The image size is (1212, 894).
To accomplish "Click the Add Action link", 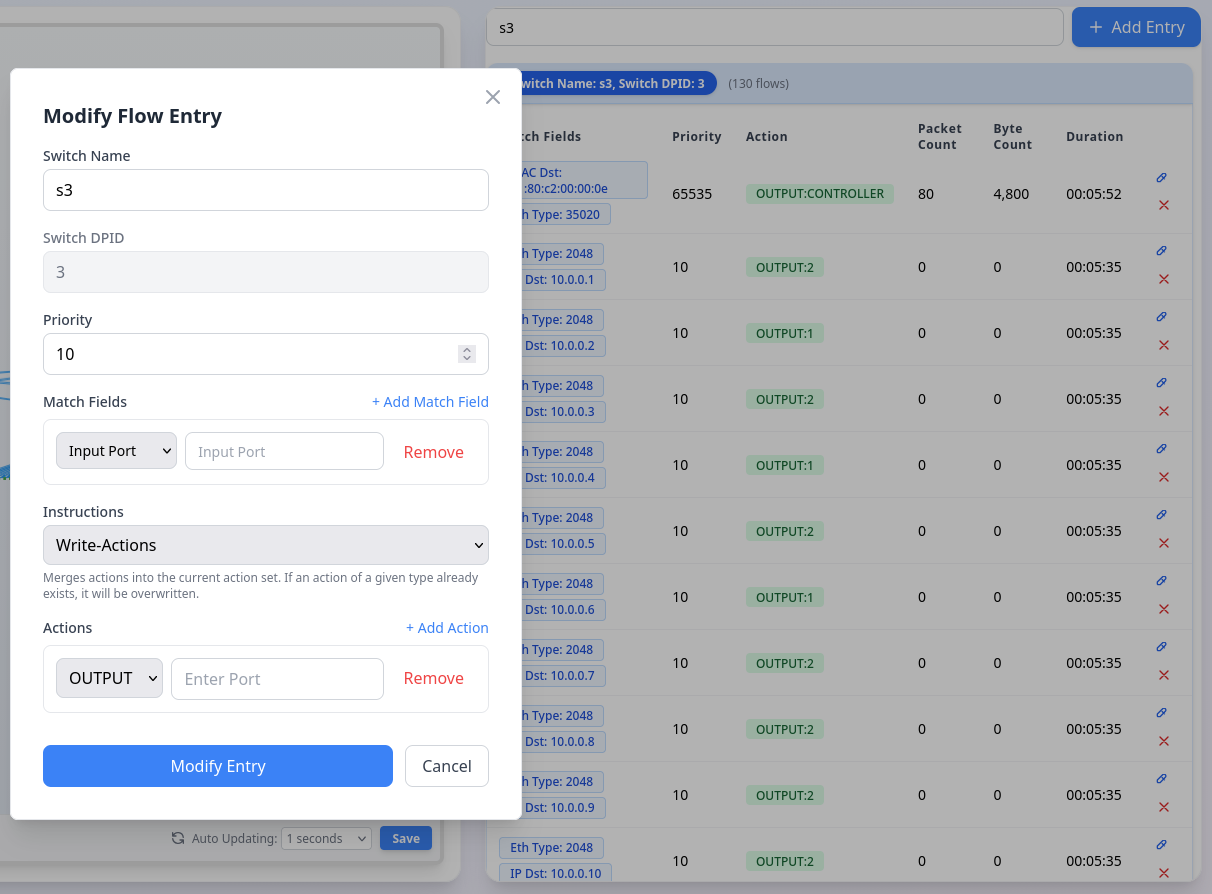I will pos(447,628).
